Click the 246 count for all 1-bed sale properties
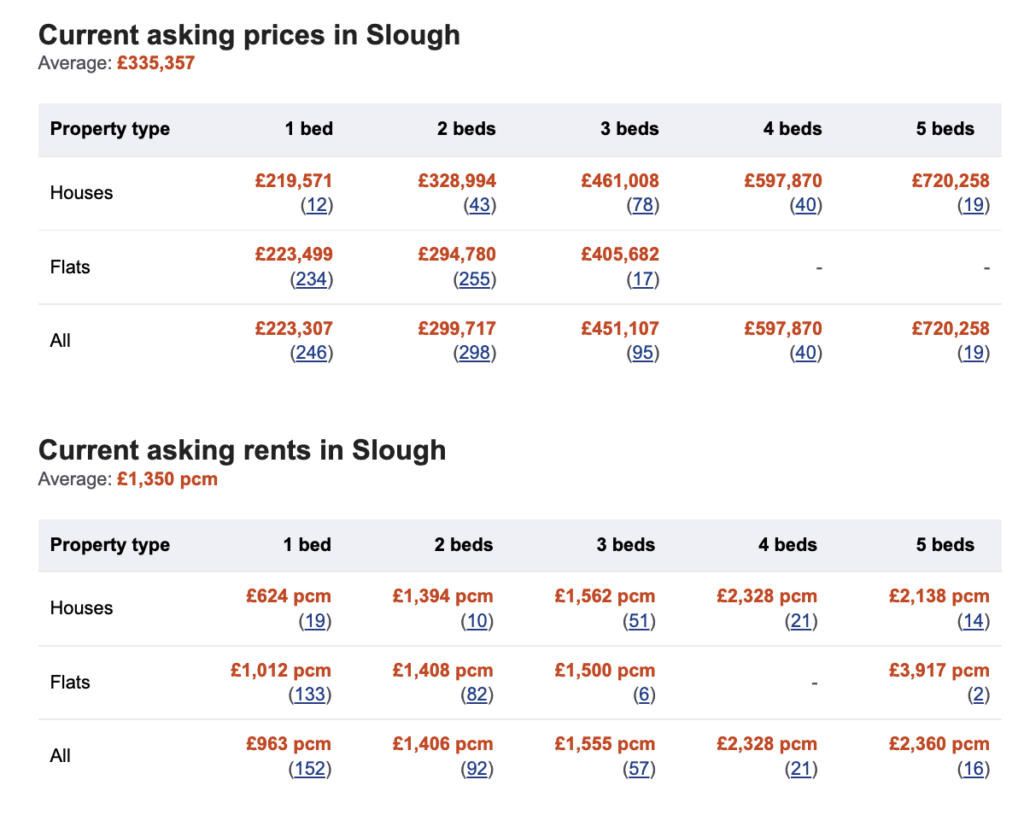 click(312, 352)
